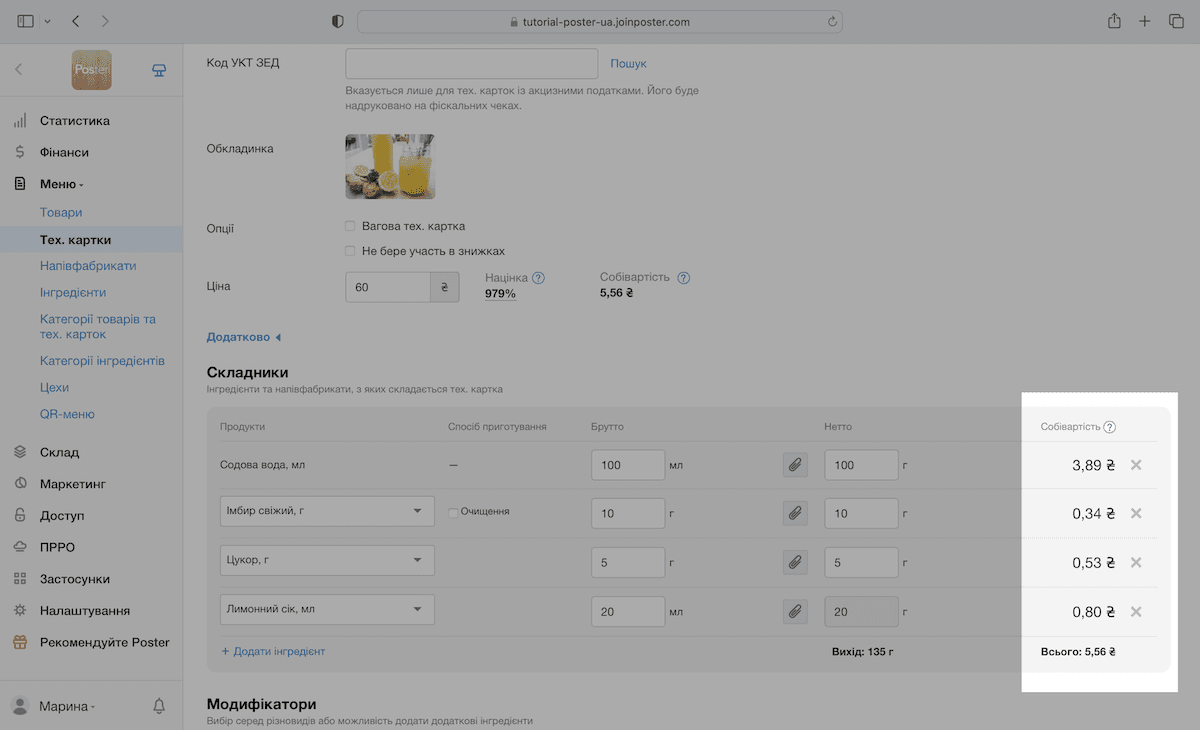This screenshot has height=730, width=1200.
Task: Open the Імбир свіжий, г product dropdown
Action: 327,511
